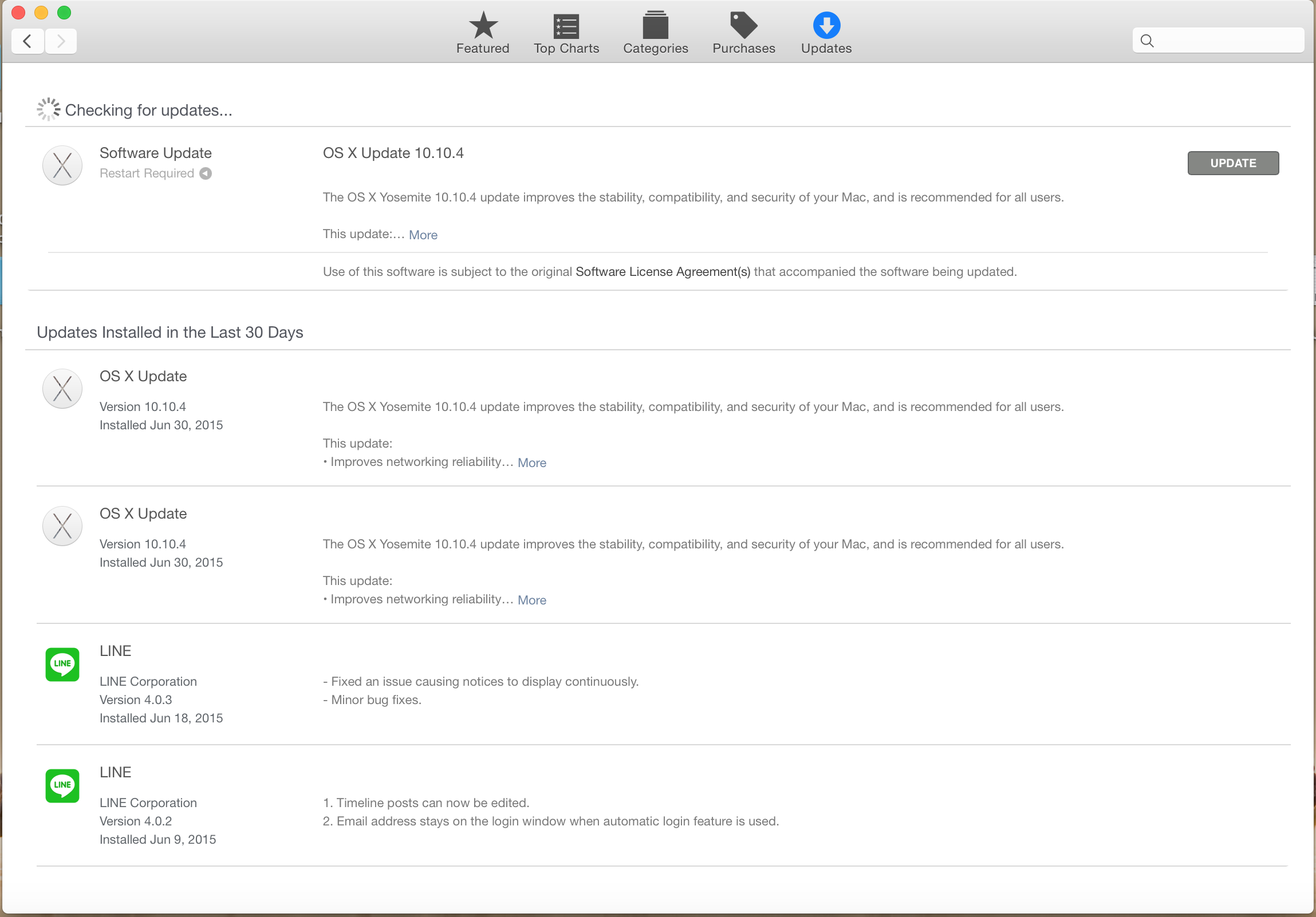Open the Categories icon
The height and width of the screenshot is (917, 1316).
655,26
